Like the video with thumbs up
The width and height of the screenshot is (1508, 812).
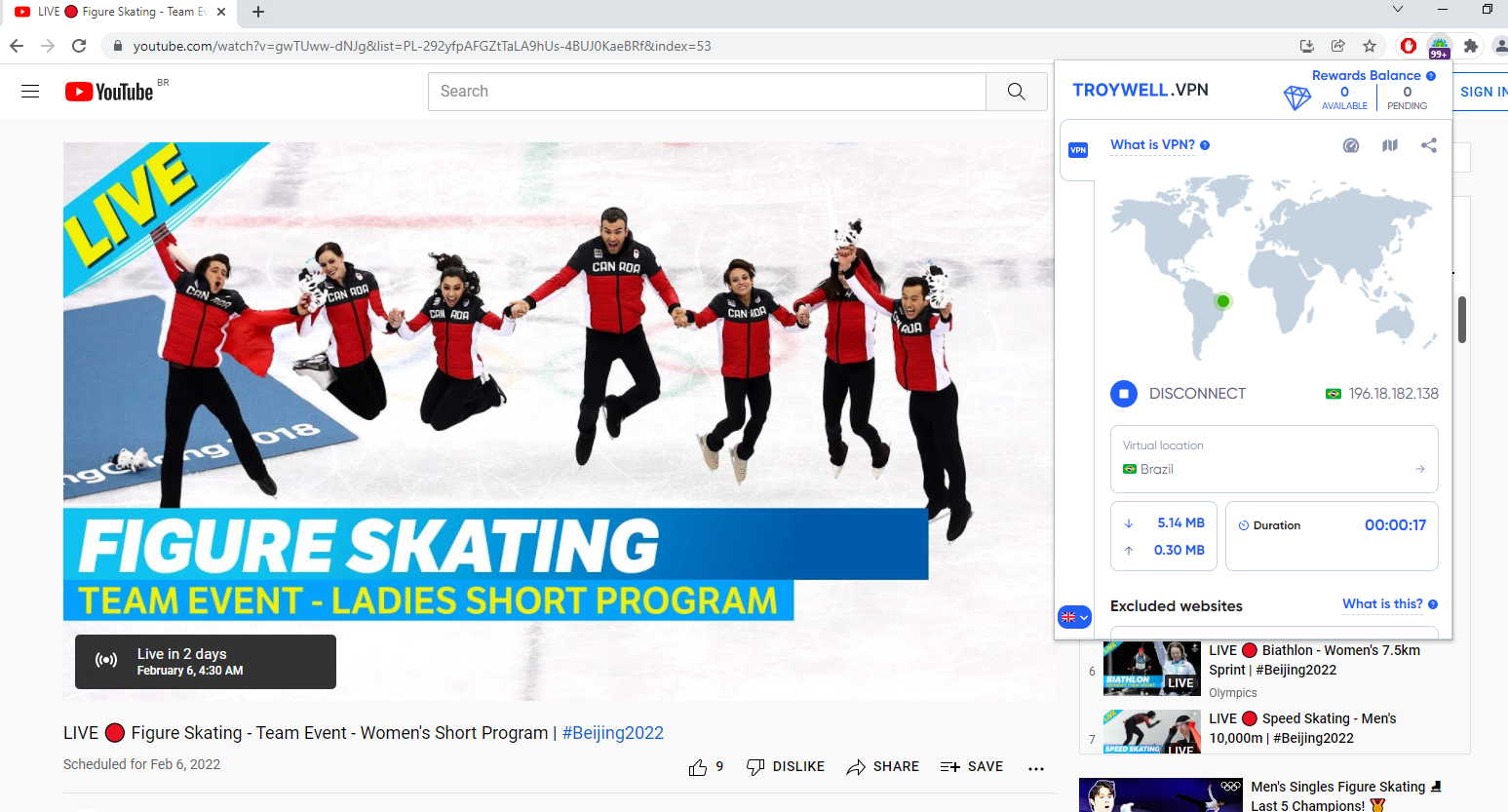click(698, 767)
